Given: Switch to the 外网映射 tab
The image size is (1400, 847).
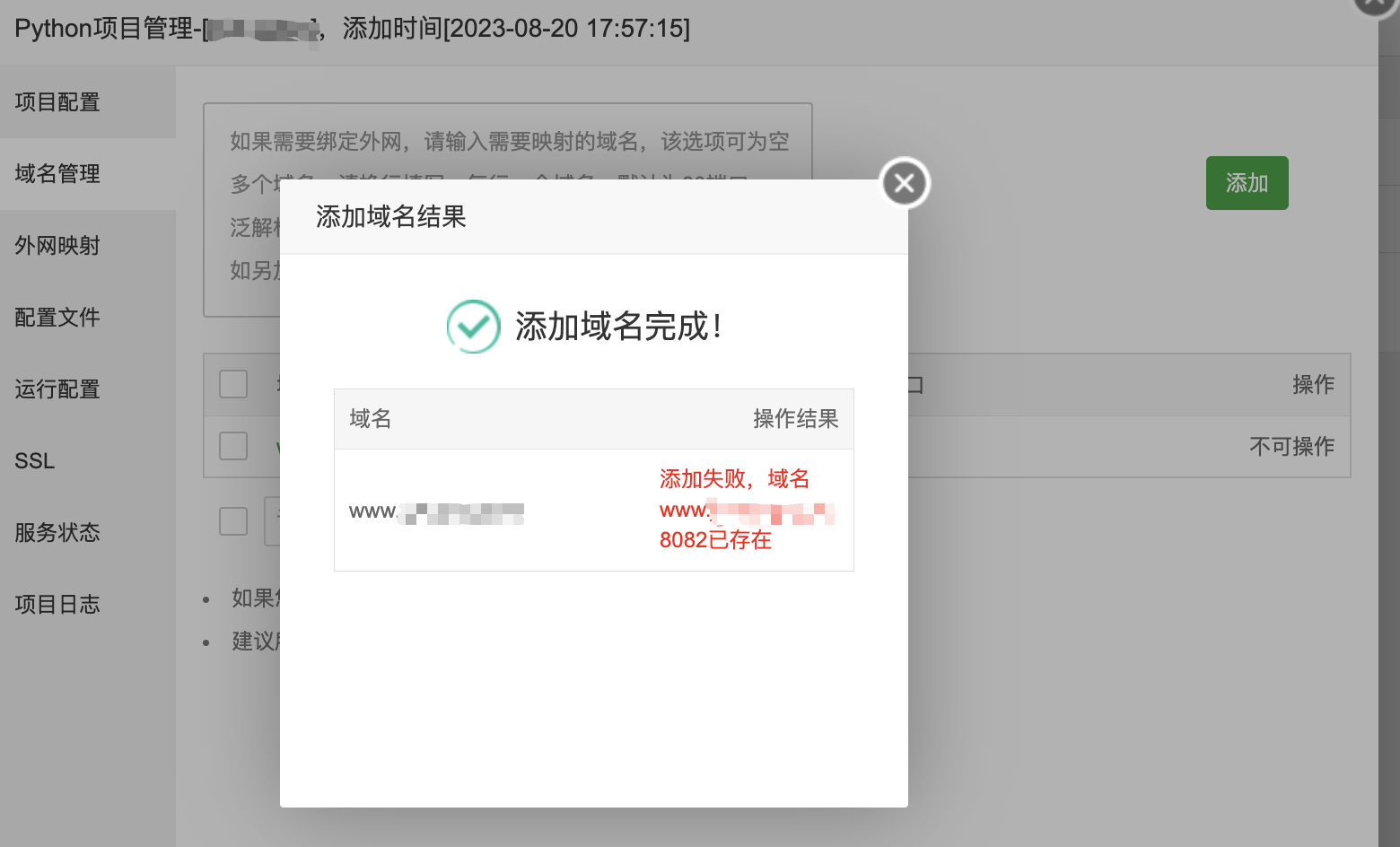Looking at the screenshot, I should point(88,246).
